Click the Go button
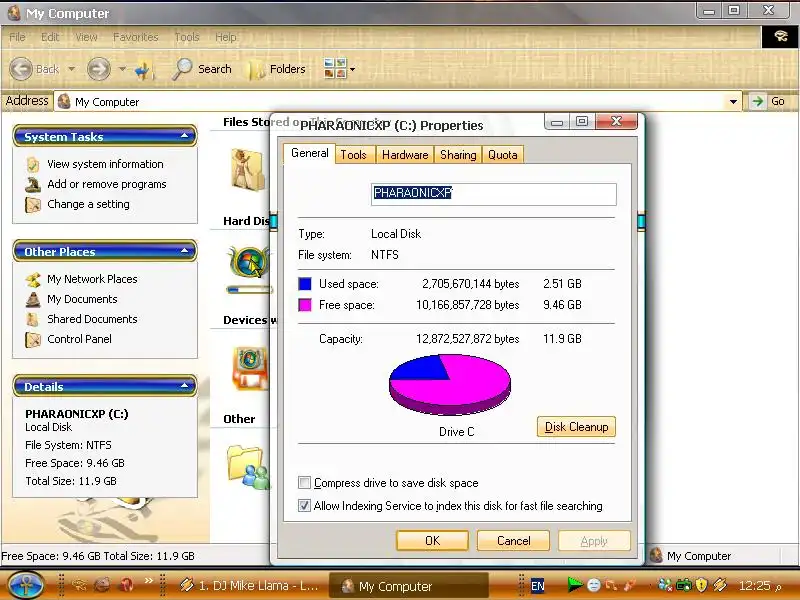 769,101
